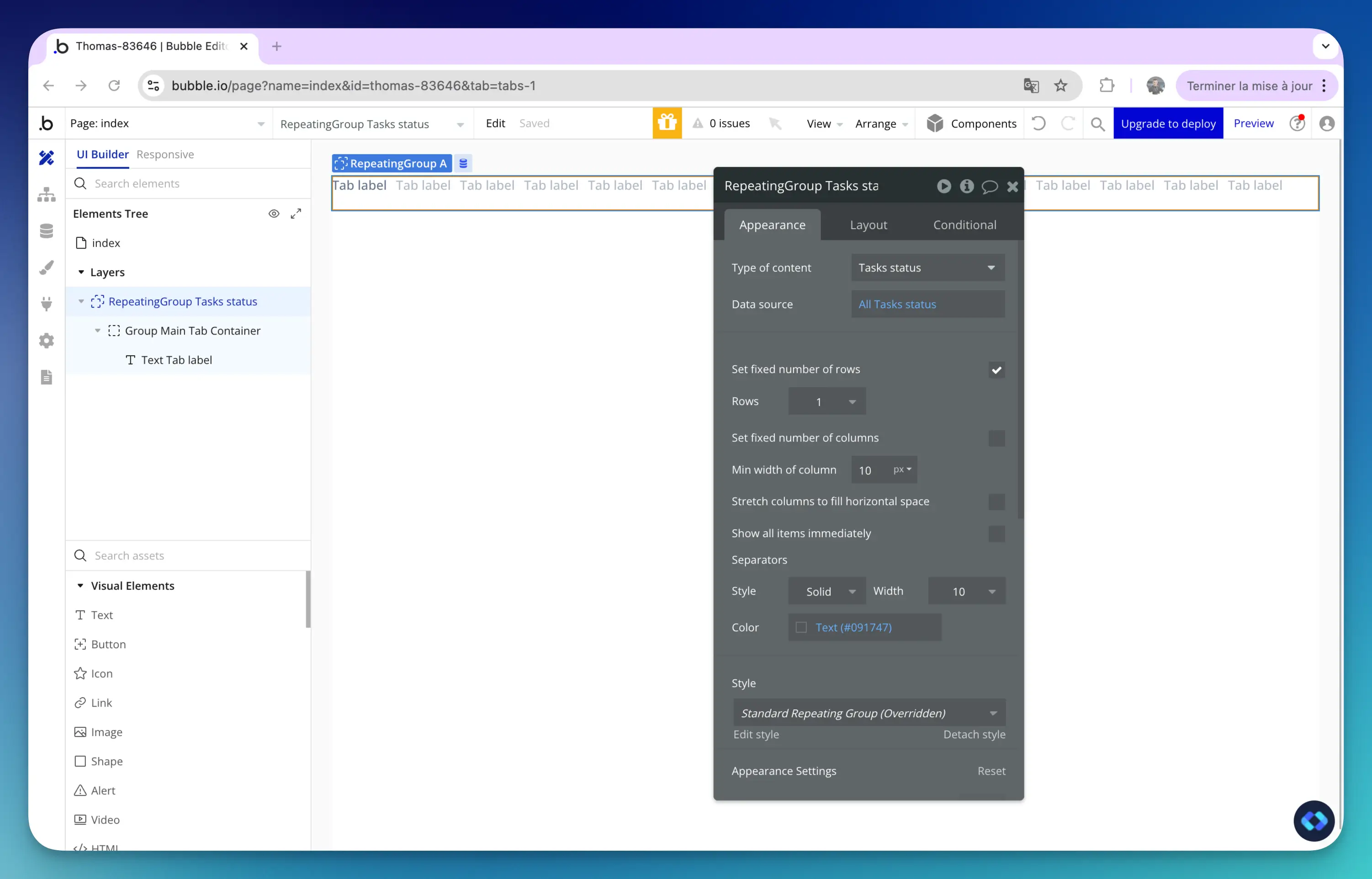Open the Logs tab with the document icon

47,377
